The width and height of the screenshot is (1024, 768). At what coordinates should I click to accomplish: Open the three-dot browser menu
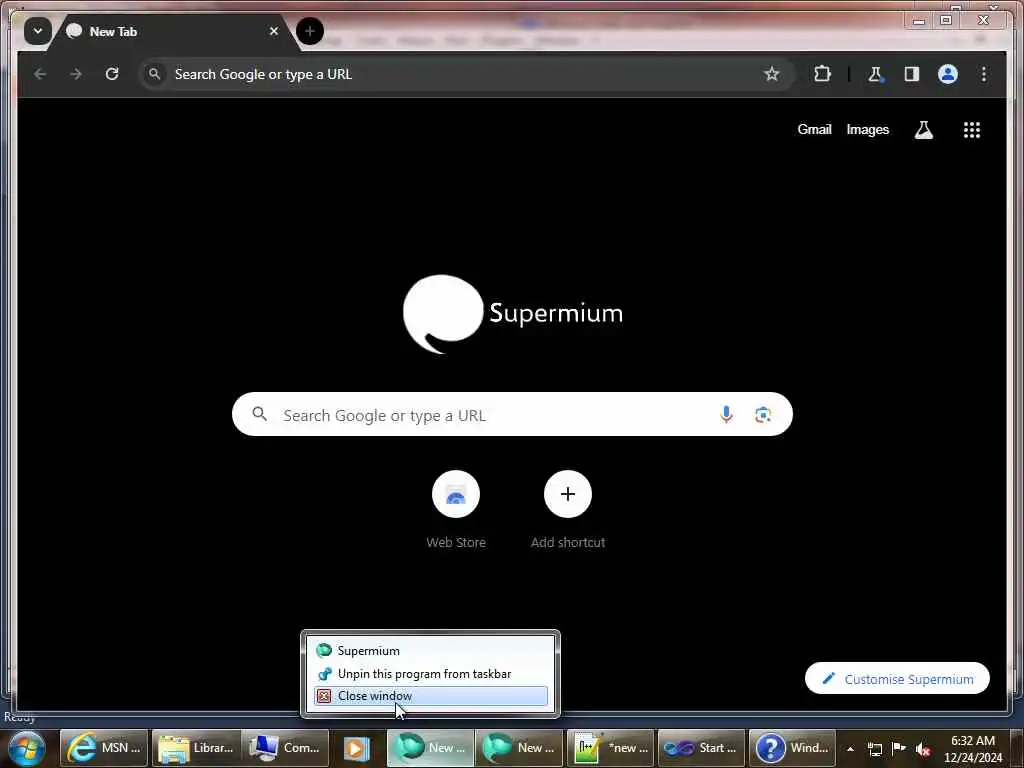point(984,74)
